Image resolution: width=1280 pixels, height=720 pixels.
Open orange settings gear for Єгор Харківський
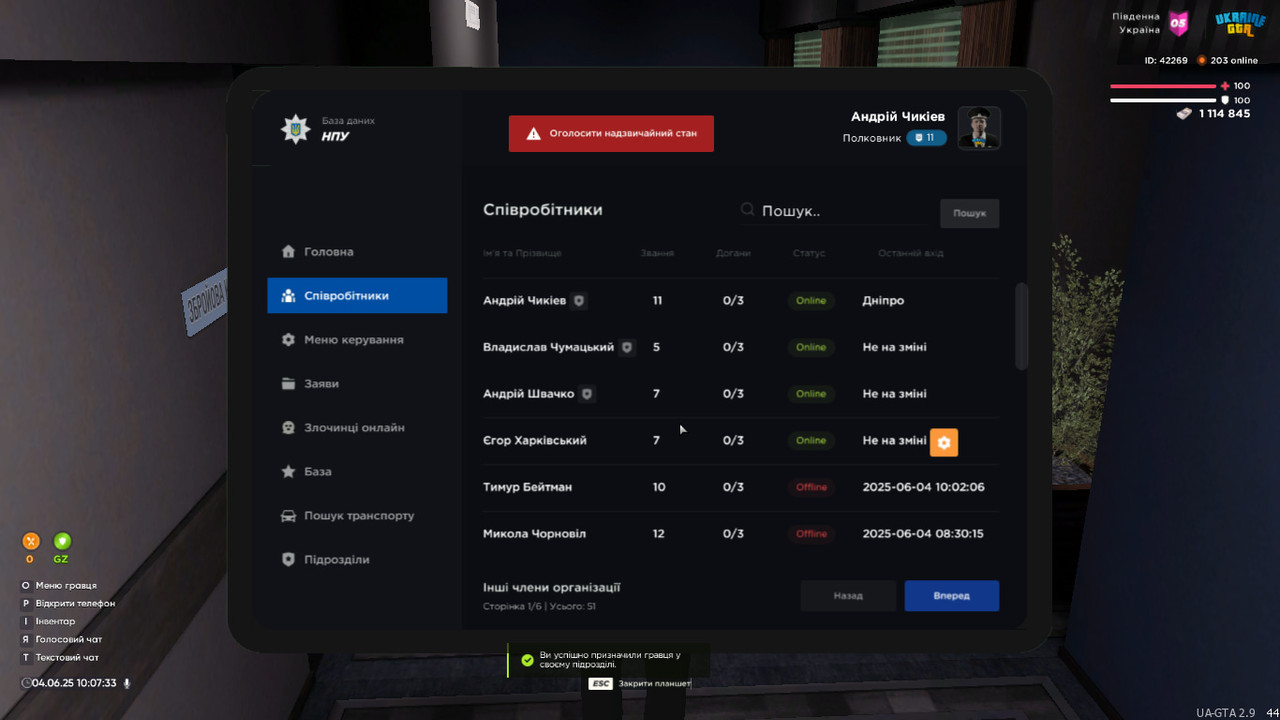944,442
